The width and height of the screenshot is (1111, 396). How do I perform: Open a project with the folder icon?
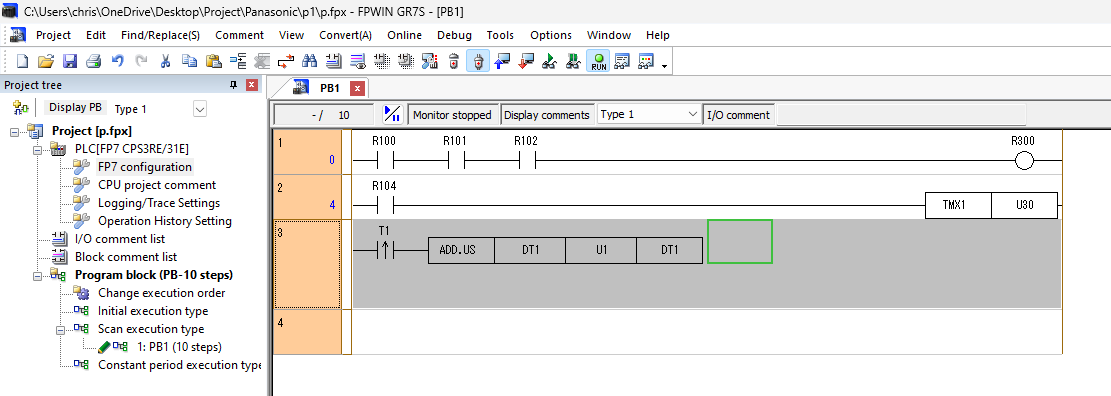tap(46, 62)
